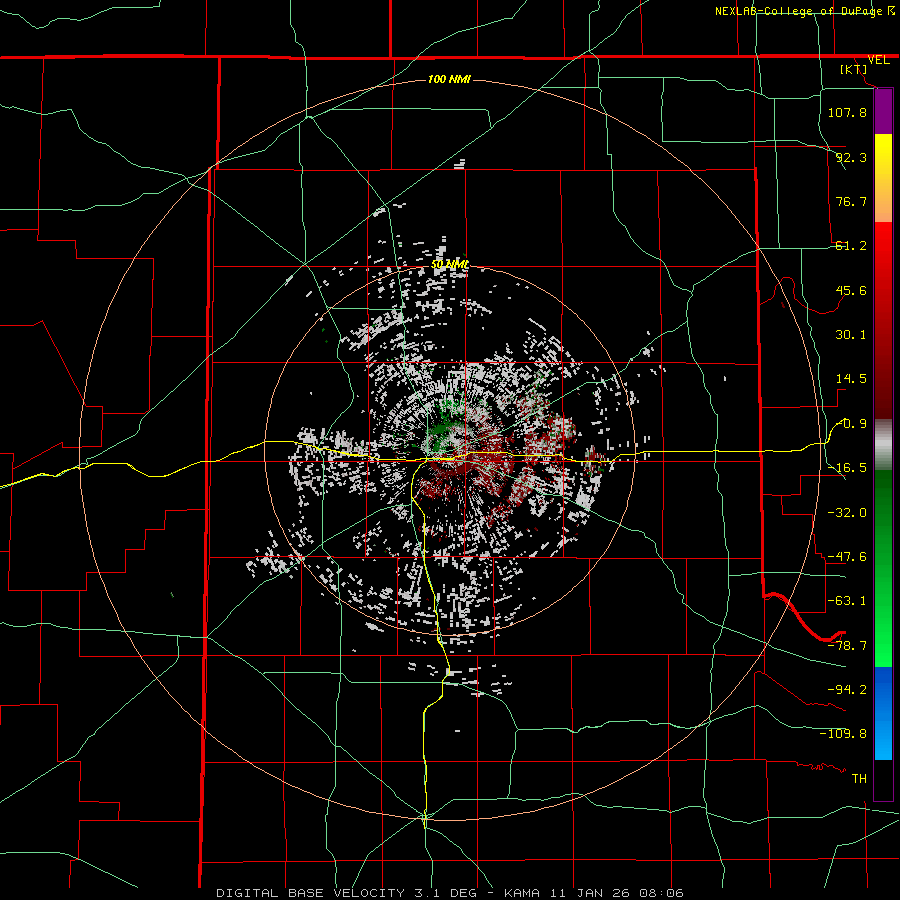Click the 61.2 legend value
900x900 pixels.
point(851,246)
